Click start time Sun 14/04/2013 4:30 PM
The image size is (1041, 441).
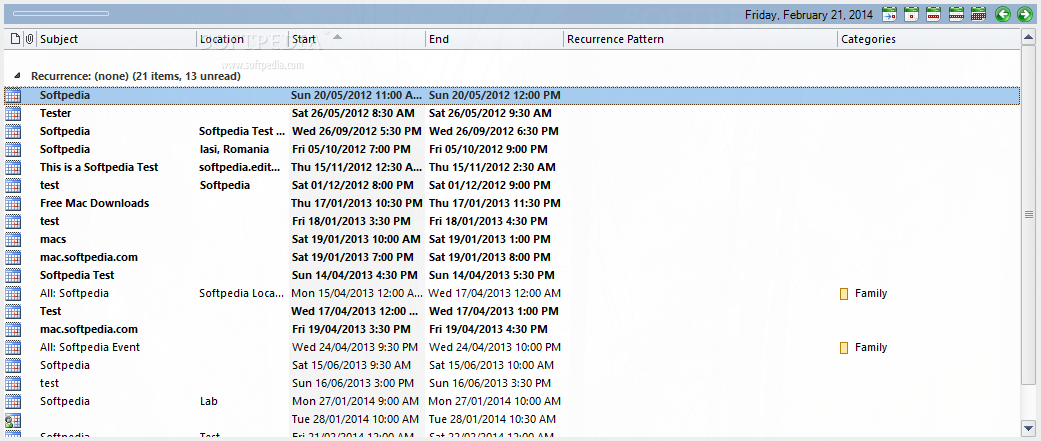click(x=355, y=275)
